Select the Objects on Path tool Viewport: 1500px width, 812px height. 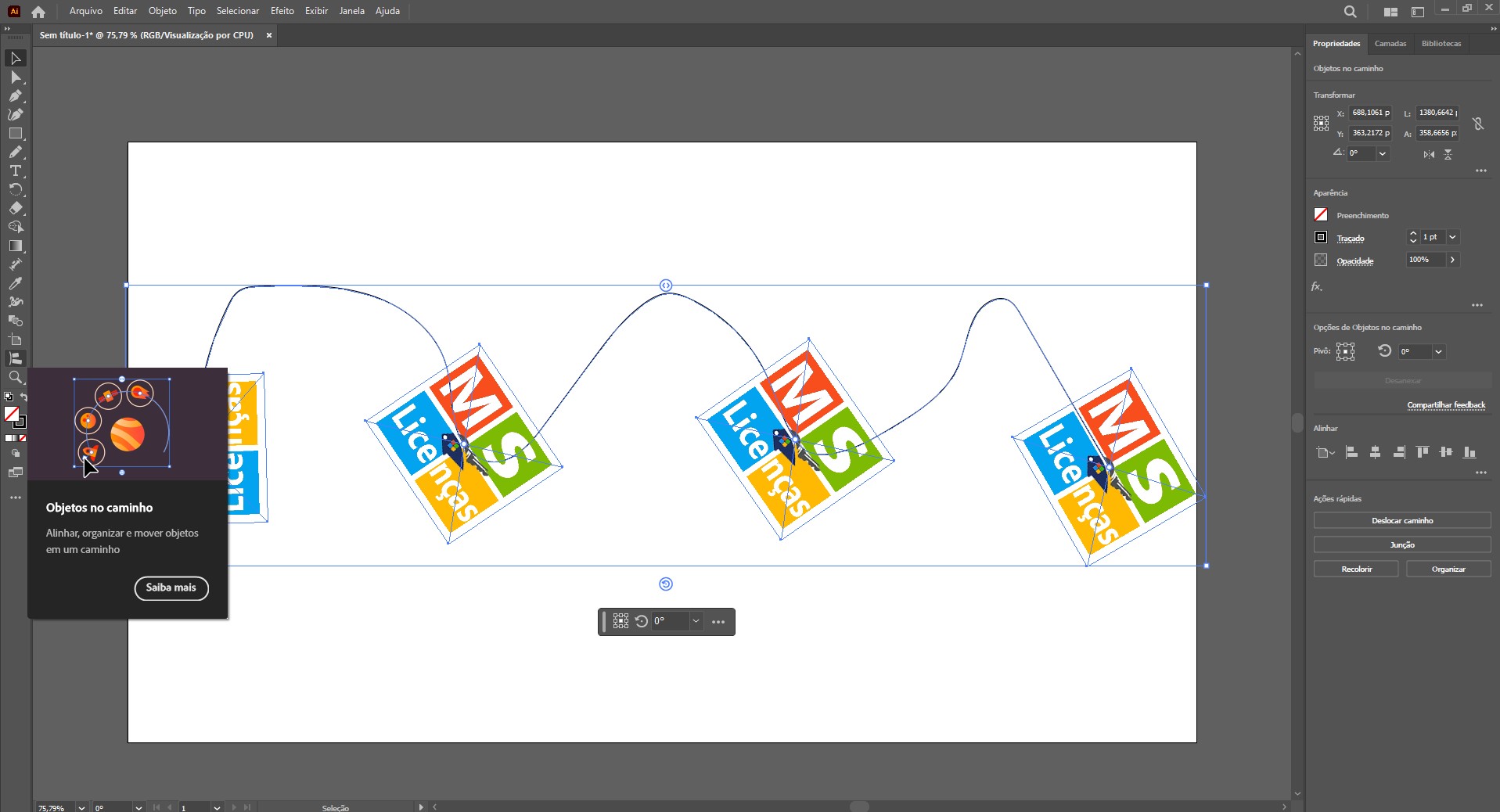(x=15, y=359)
